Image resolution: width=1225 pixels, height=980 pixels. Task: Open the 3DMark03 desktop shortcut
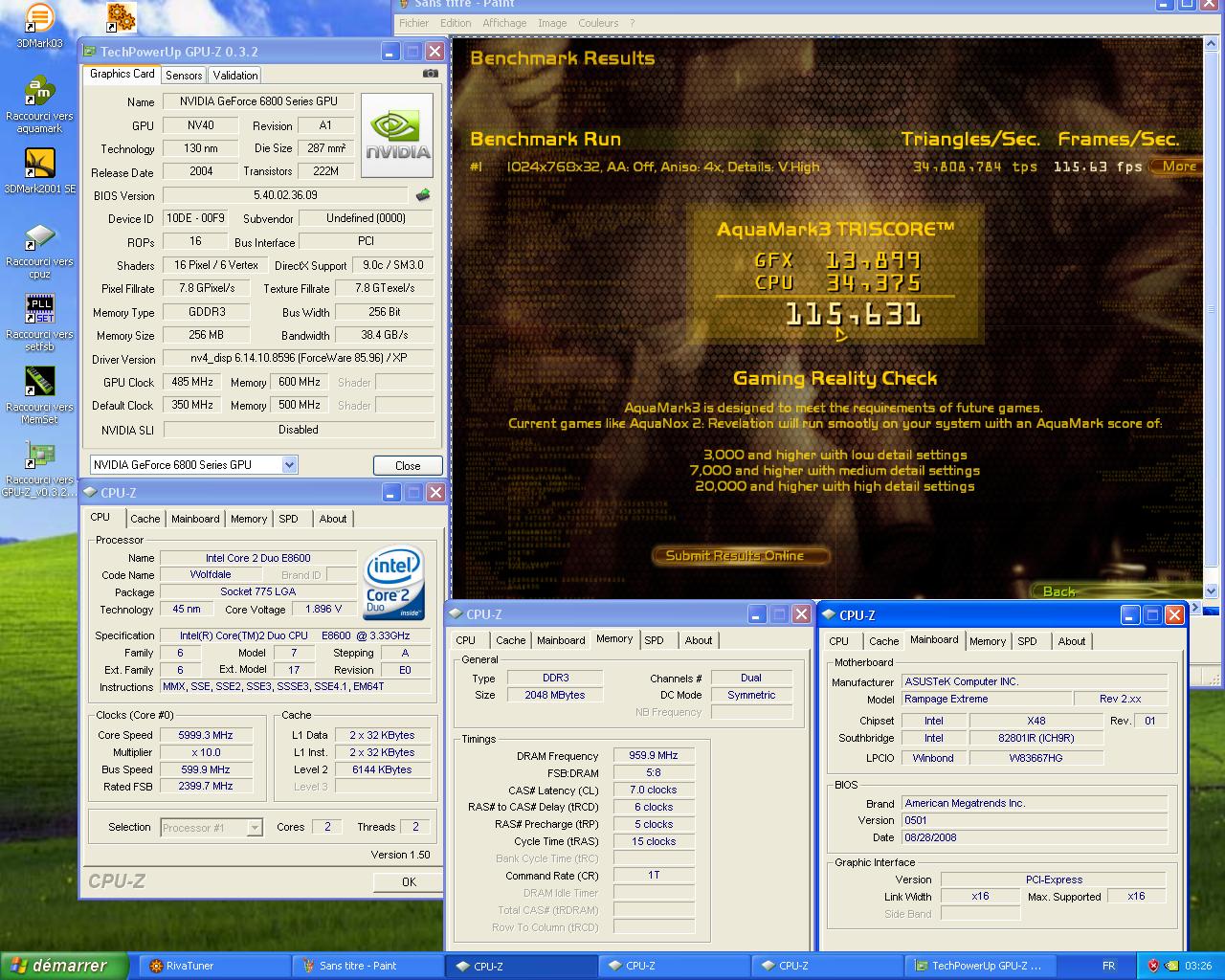(39, 25)
